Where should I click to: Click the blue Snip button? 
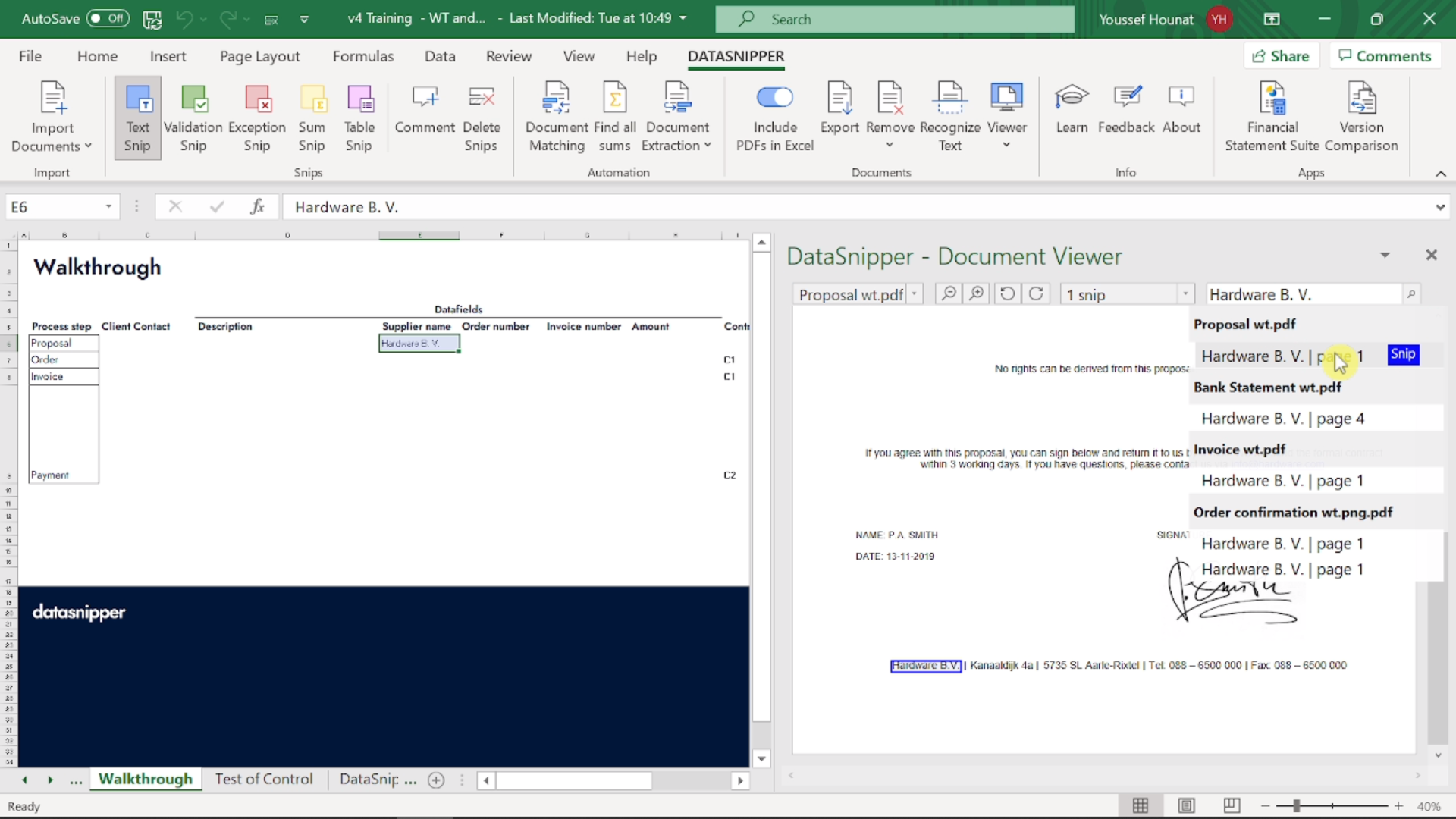tap(1403, 354)
